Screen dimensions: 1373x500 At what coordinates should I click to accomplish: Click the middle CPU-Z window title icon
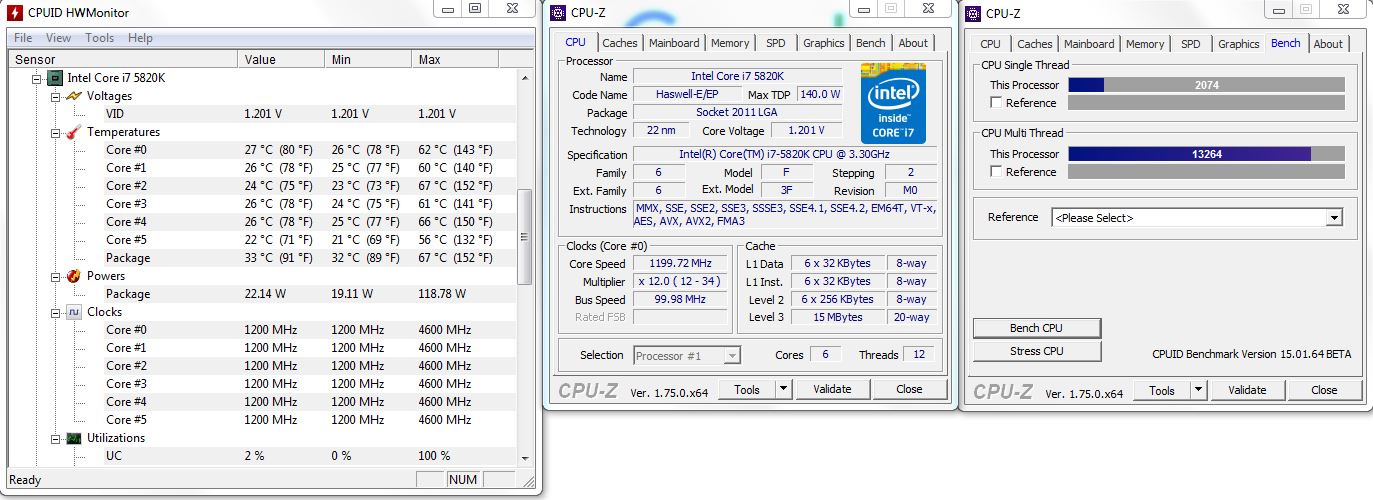pos(558,13)
